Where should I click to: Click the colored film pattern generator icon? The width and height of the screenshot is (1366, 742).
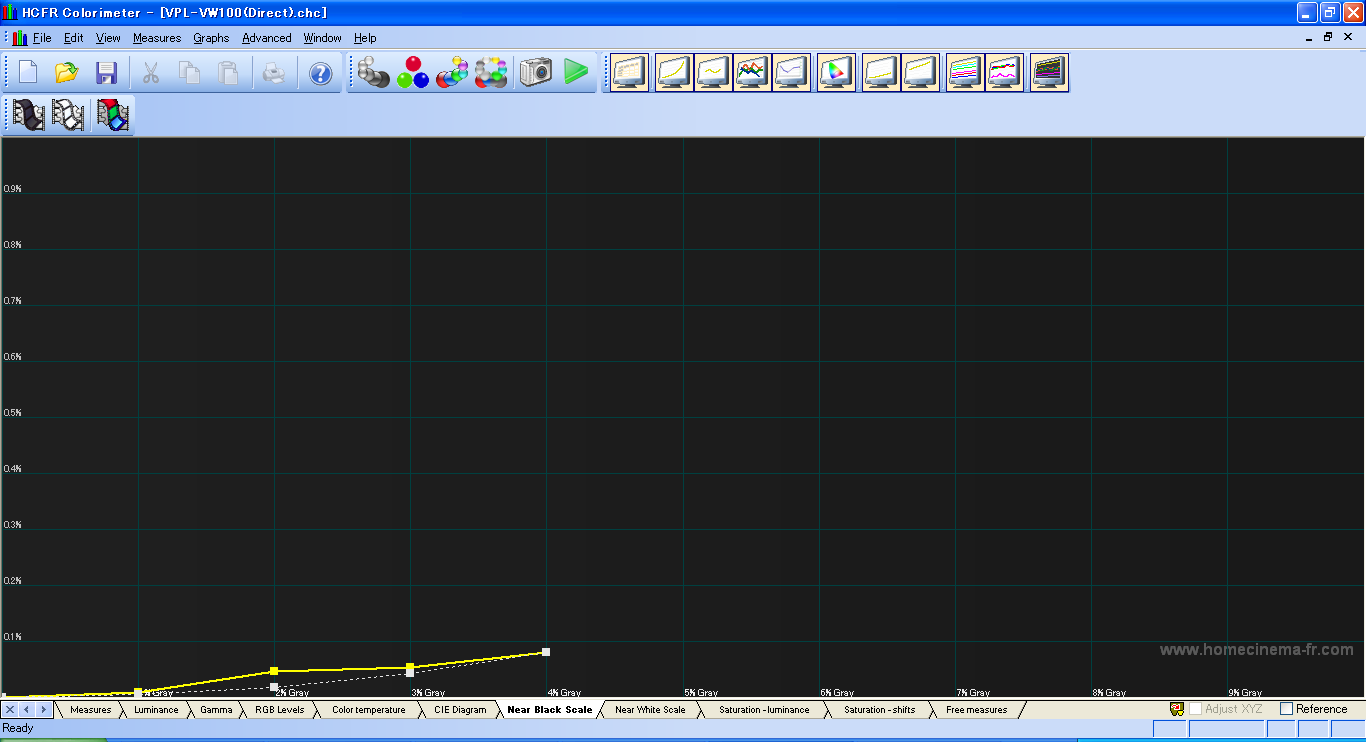(x=113, y=115)
